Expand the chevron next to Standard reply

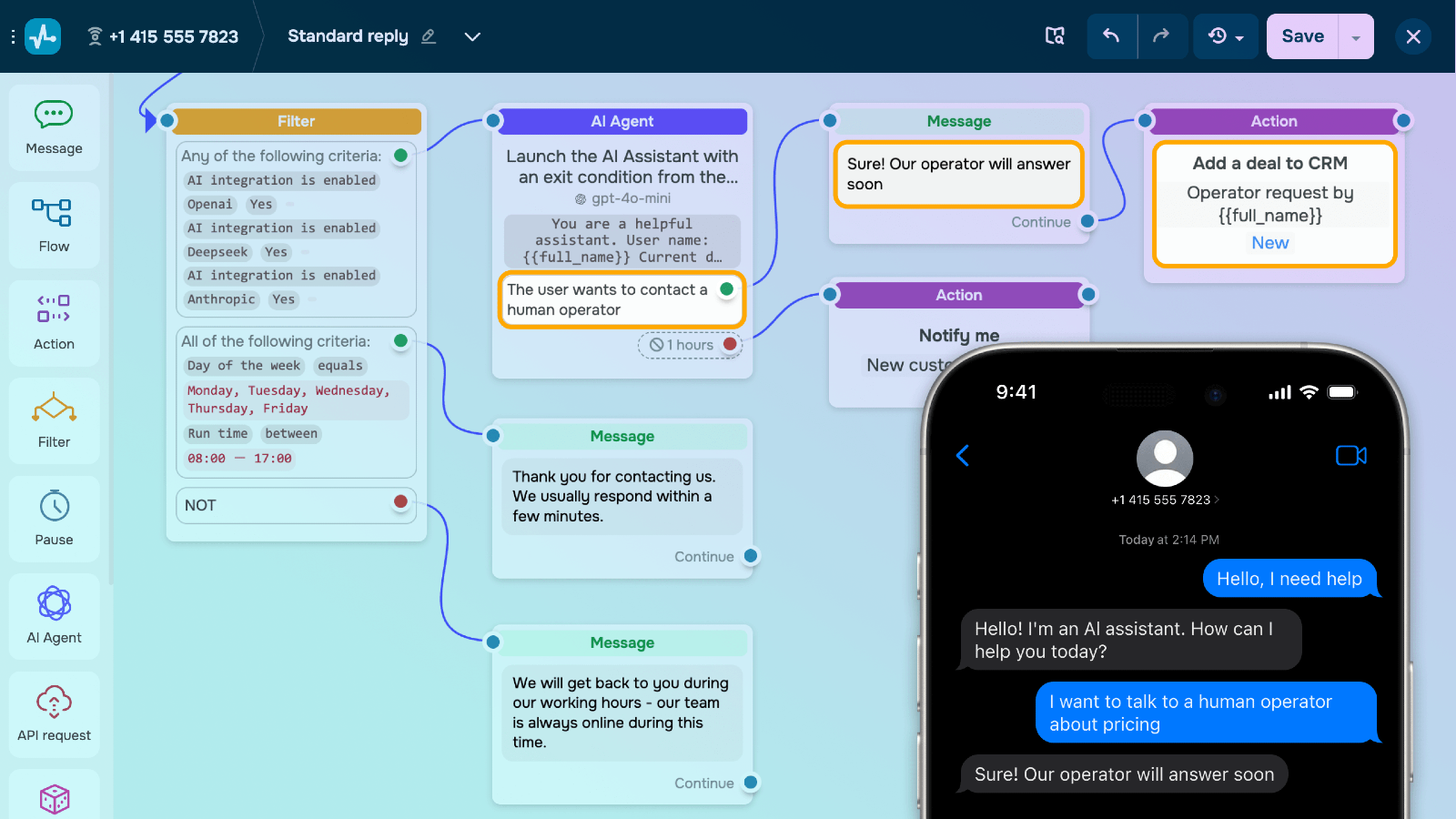(x=472, y=37)
